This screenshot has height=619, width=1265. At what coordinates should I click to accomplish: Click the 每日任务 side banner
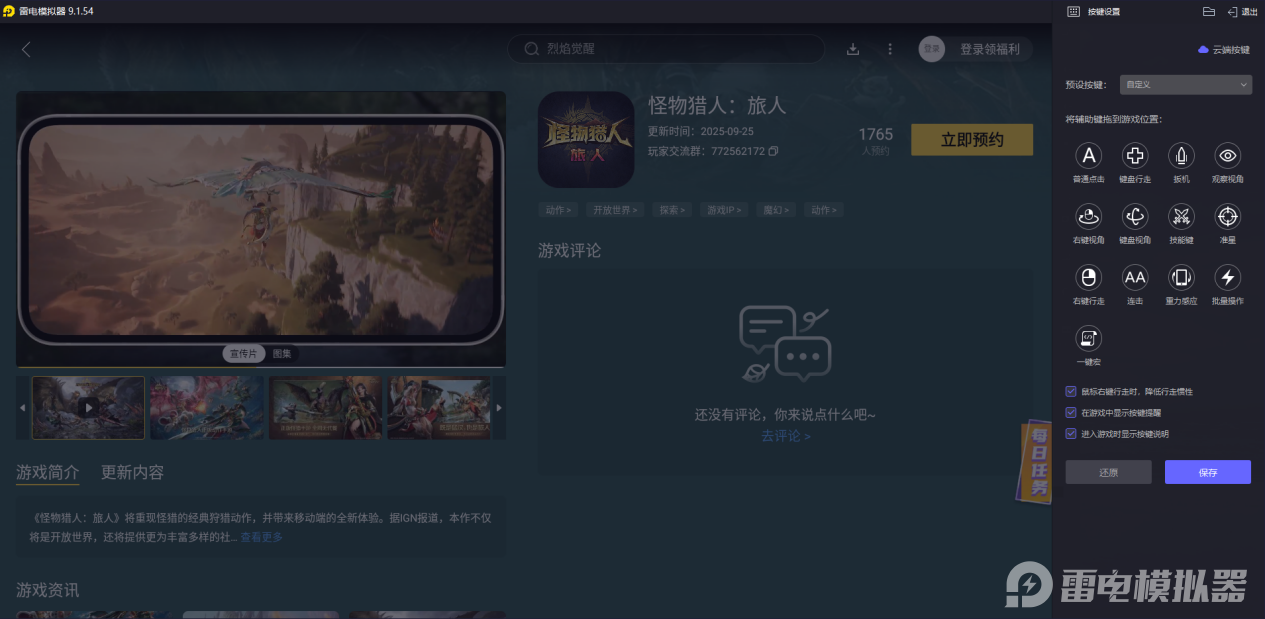(x=1036, y=461)
